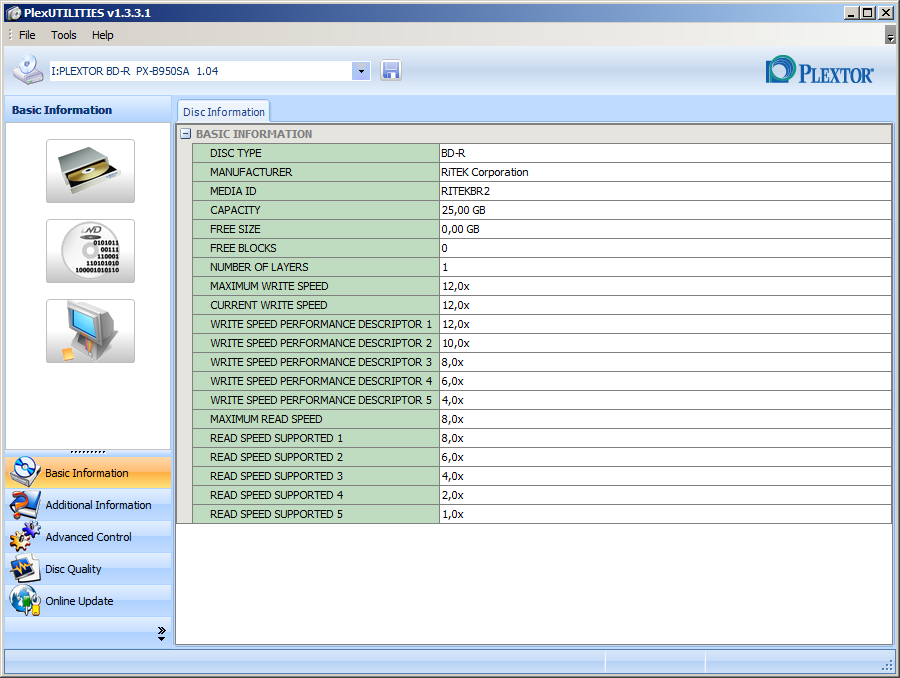Click the optical drive icon beside drive selector
This screenshot has height=678, width=900.
(28, 70)
